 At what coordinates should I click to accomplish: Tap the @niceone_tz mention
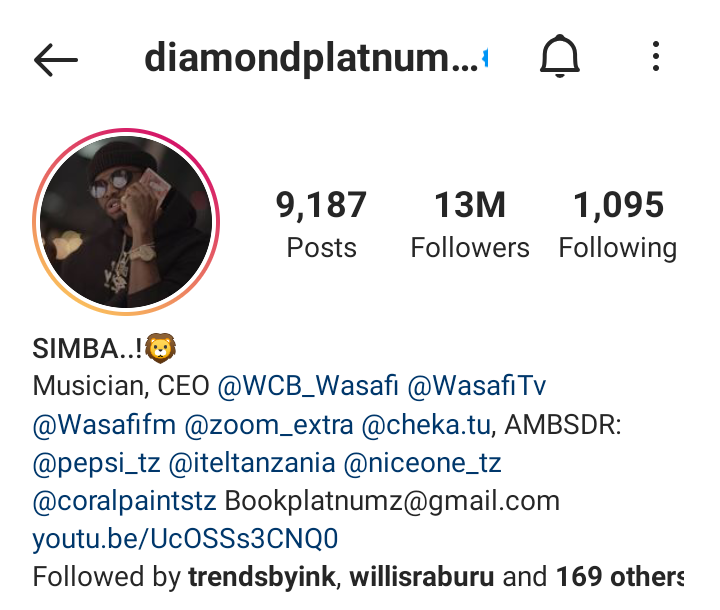coord(422,463)
